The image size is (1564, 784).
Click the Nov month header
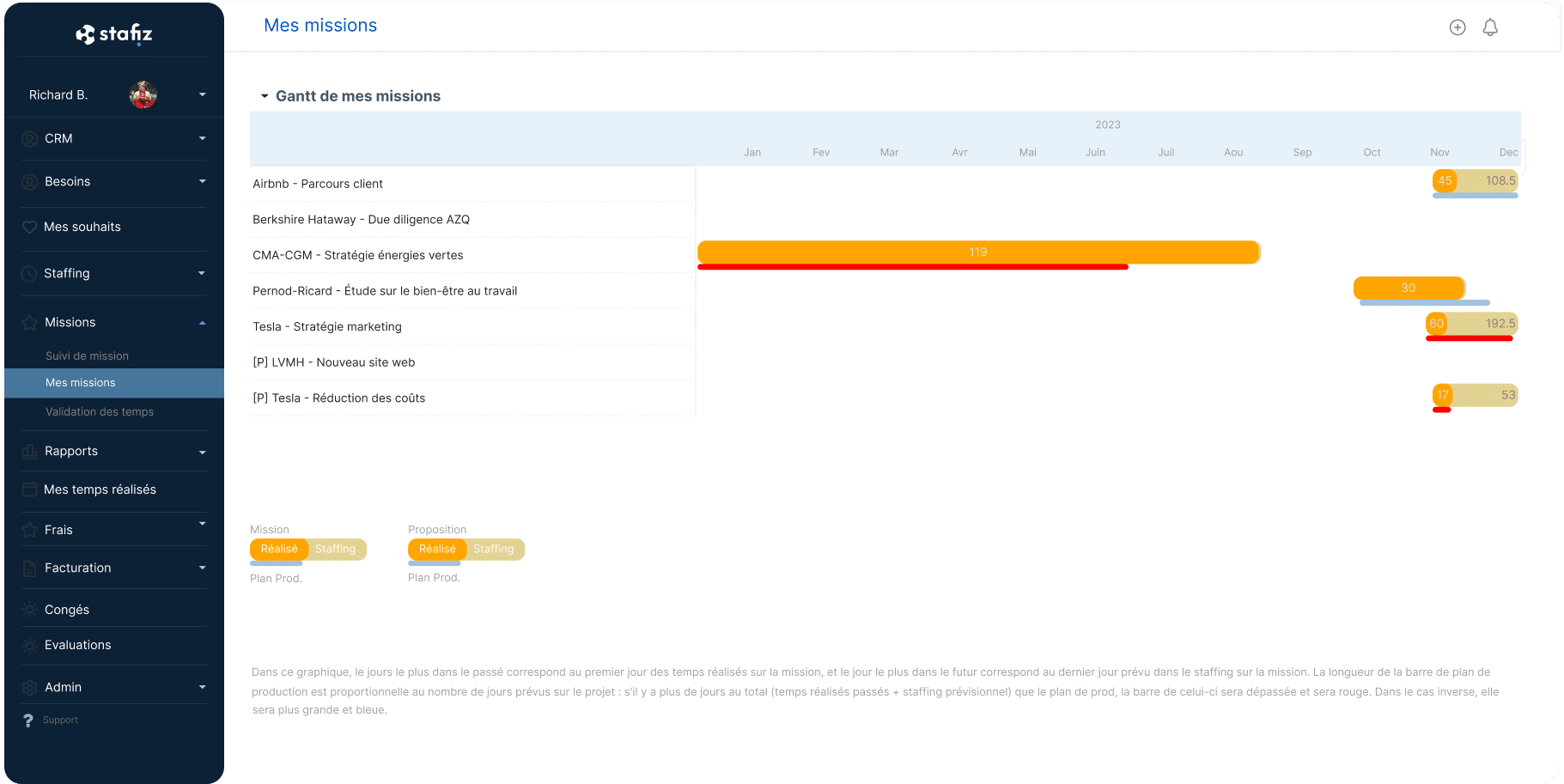point(1439,153)
